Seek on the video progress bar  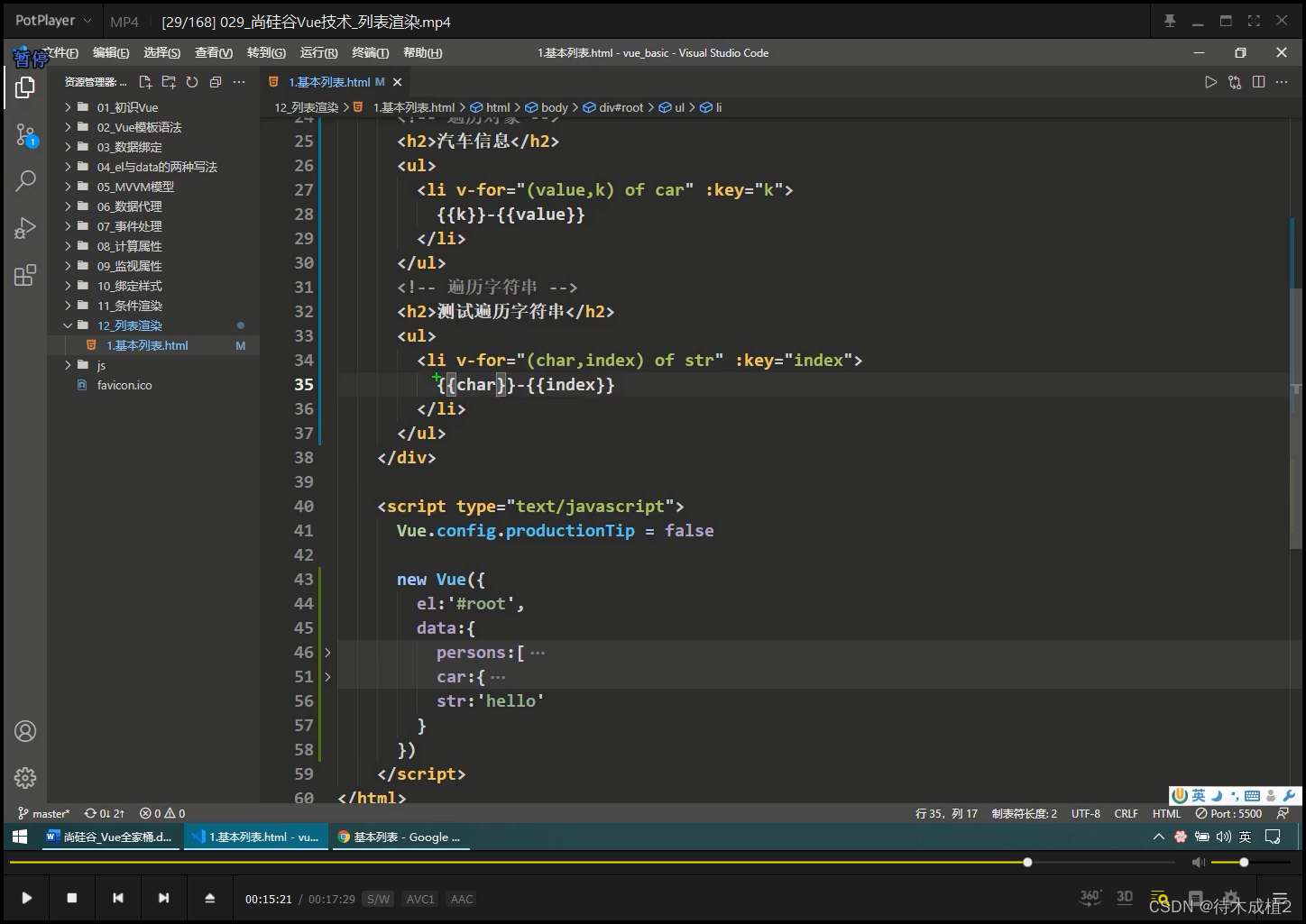592,863
